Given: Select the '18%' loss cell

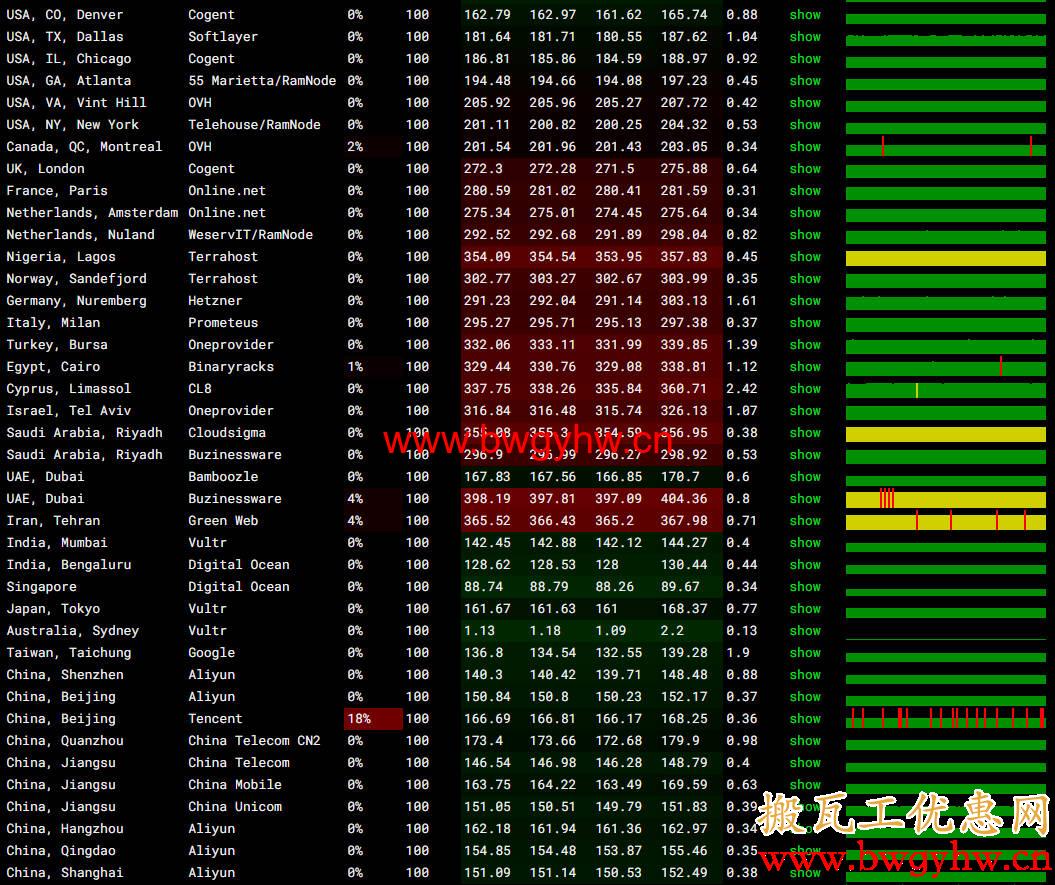Looking at the screenshot, I should [373, 718].
